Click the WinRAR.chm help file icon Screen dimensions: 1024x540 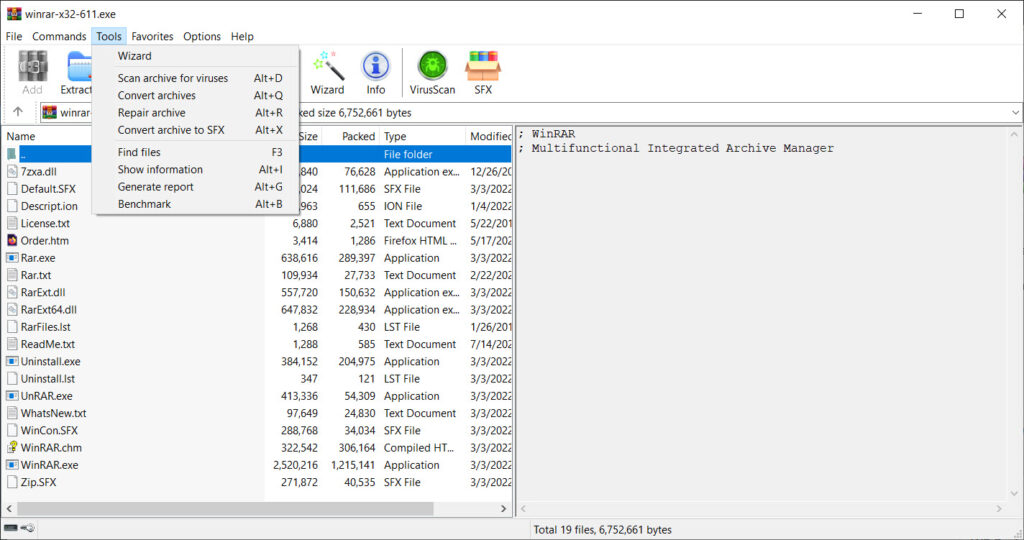point(12,447)
